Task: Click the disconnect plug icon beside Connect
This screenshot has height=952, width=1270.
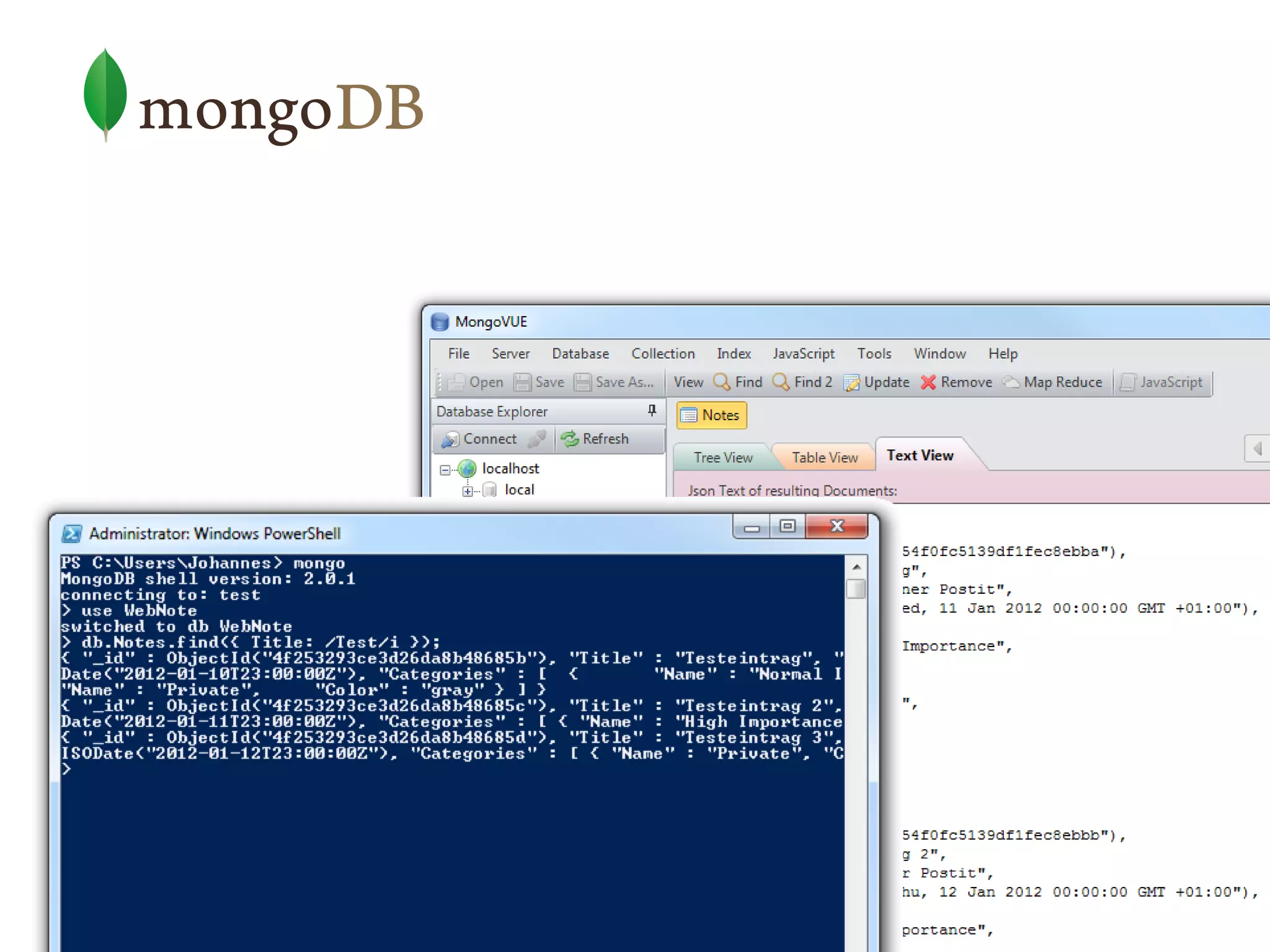Action: coord(537,439)
